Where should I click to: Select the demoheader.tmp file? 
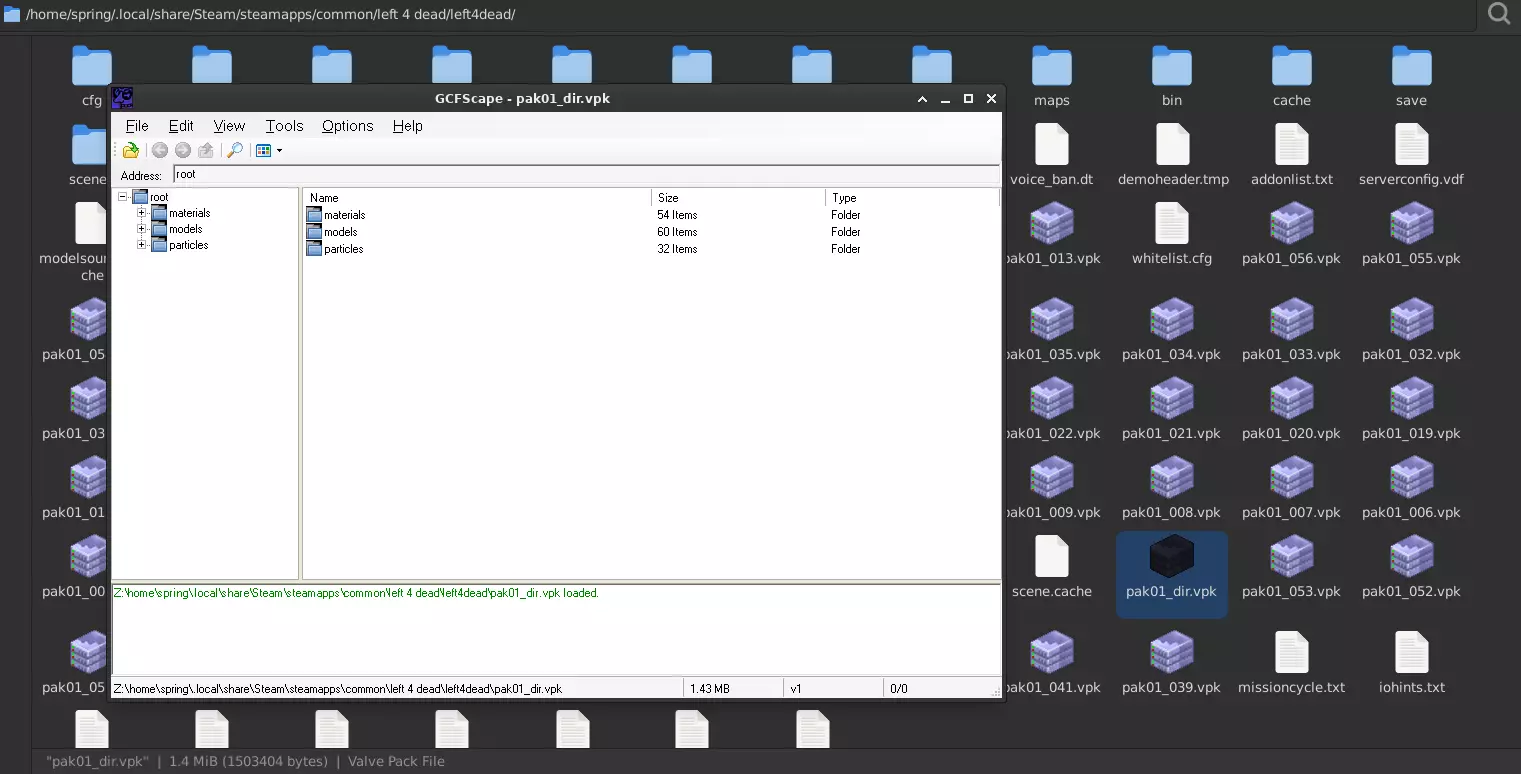1172,155
